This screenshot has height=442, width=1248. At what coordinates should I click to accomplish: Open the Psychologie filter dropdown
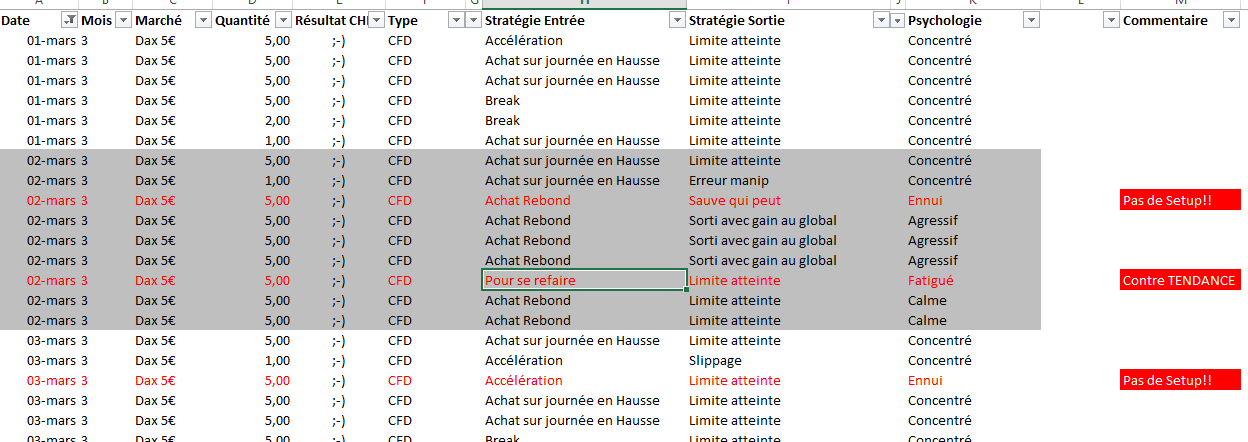coord(1032,21)
